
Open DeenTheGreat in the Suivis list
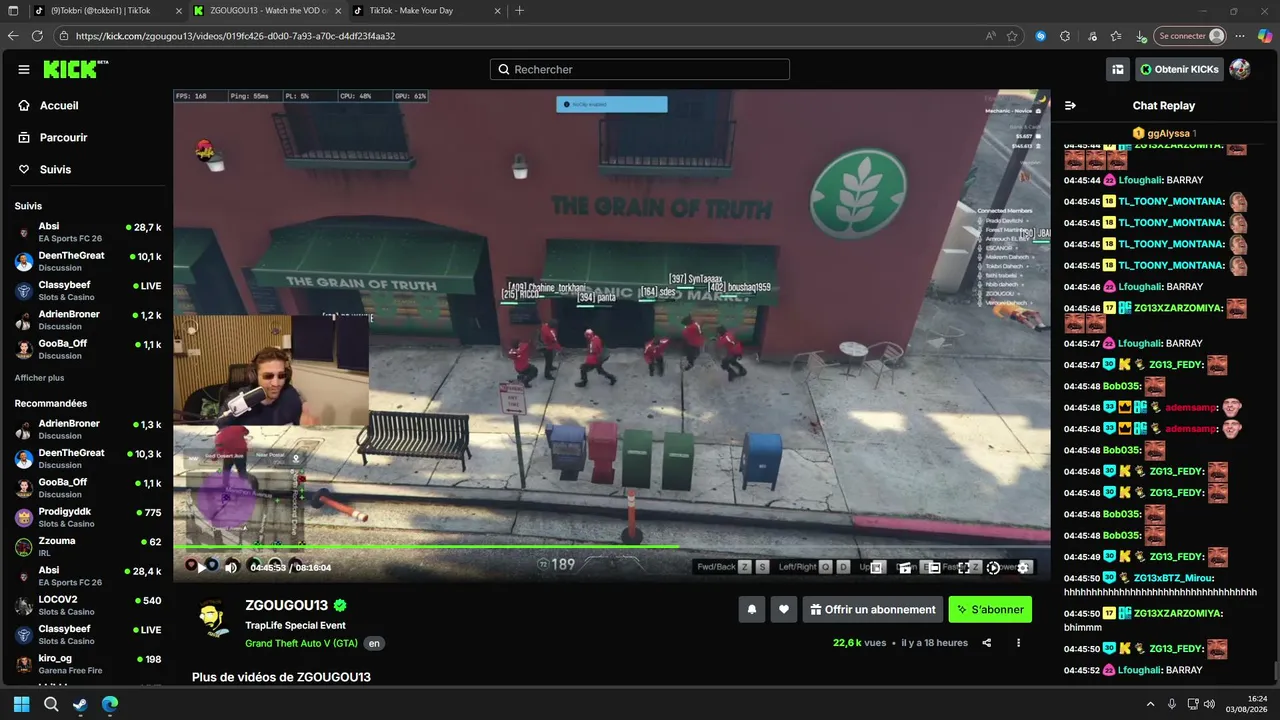click(87, 261)
